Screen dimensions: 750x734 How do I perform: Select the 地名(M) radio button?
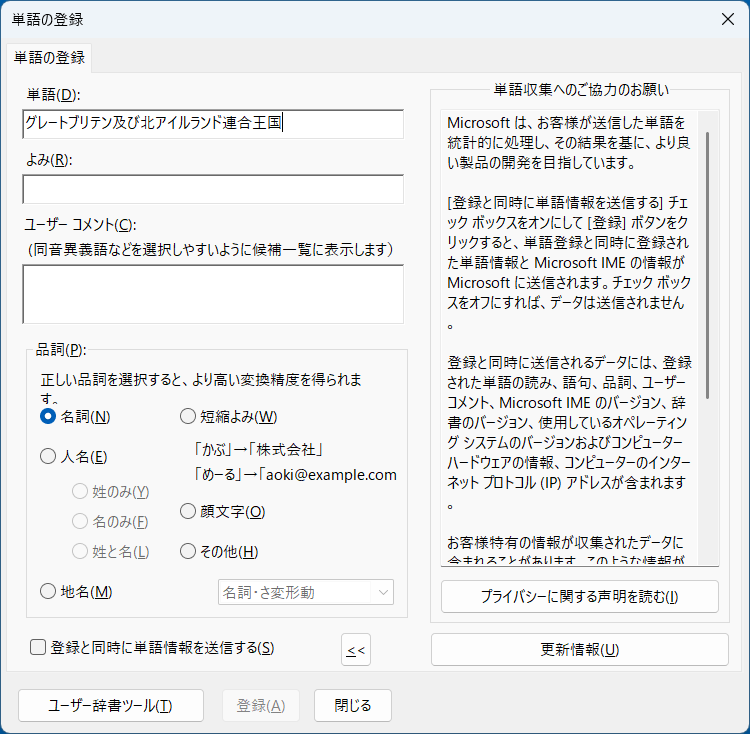[48, 591]
